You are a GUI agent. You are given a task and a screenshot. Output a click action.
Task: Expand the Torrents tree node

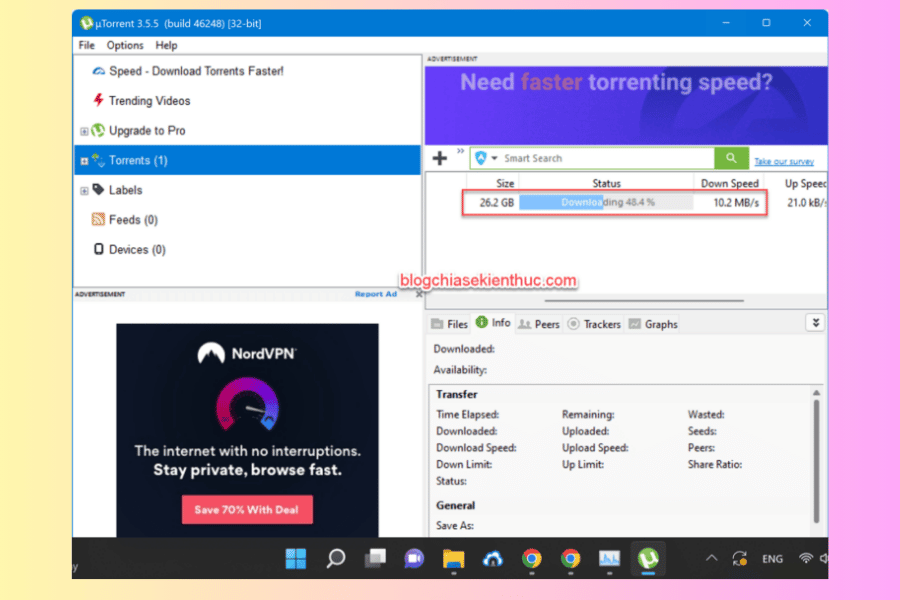pyautogui.click(x=84, y=161)
